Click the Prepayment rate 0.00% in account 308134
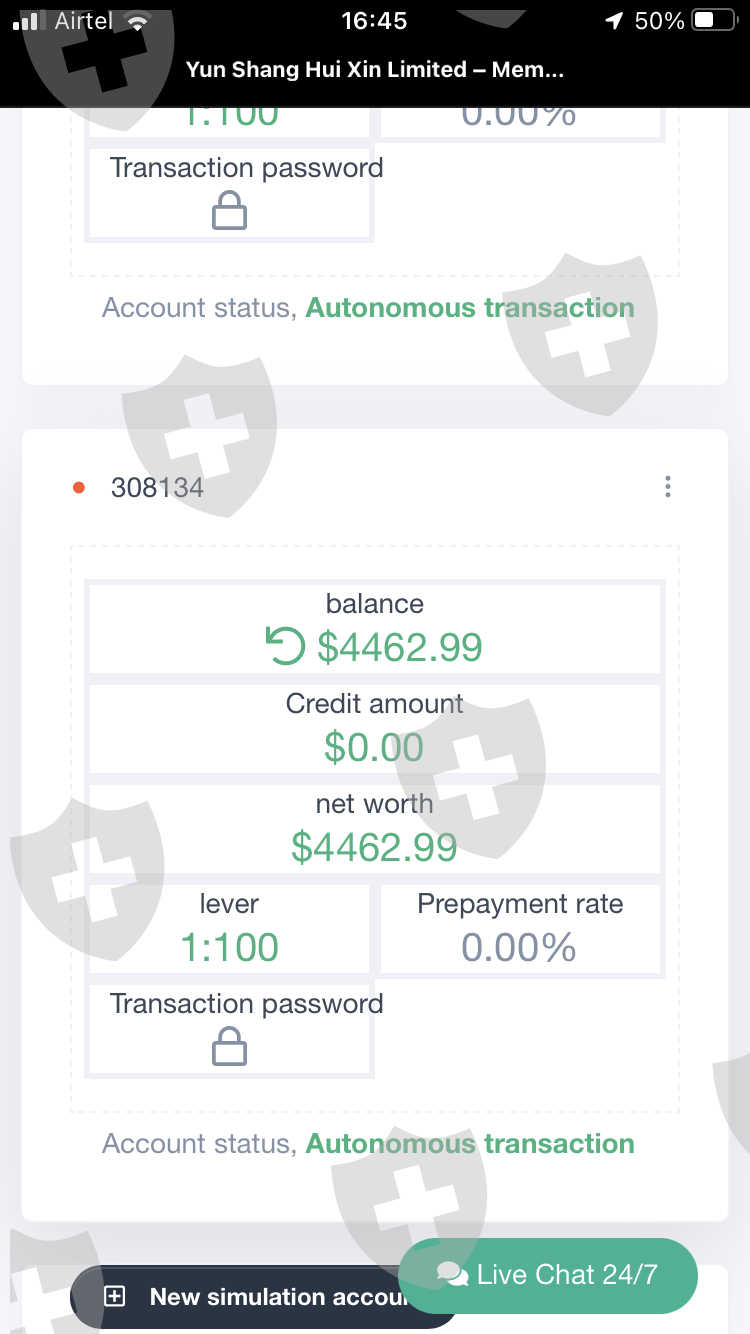Image resolution: width=750 pixels, height=1334 pixels. click(519, 947)
